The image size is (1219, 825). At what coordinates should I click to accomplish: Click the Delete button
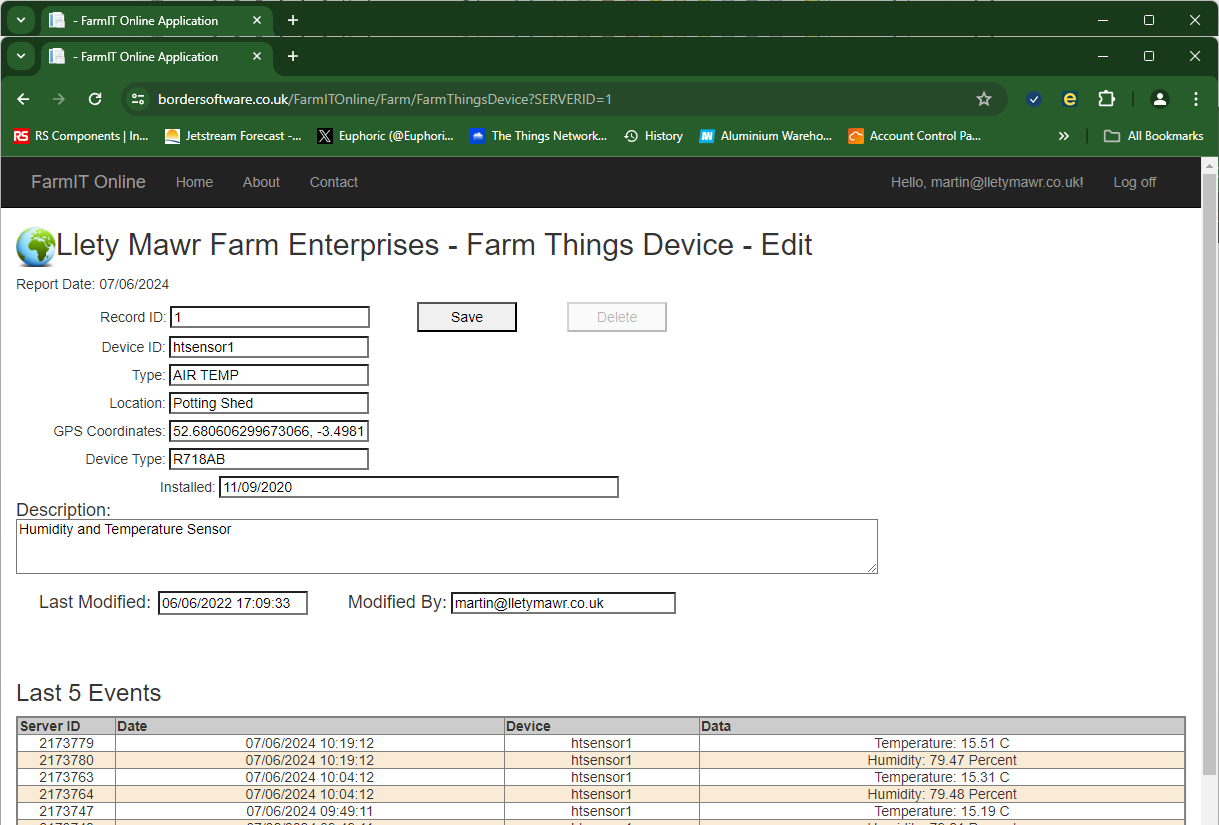pyautogui.click(x=617, y=317)
